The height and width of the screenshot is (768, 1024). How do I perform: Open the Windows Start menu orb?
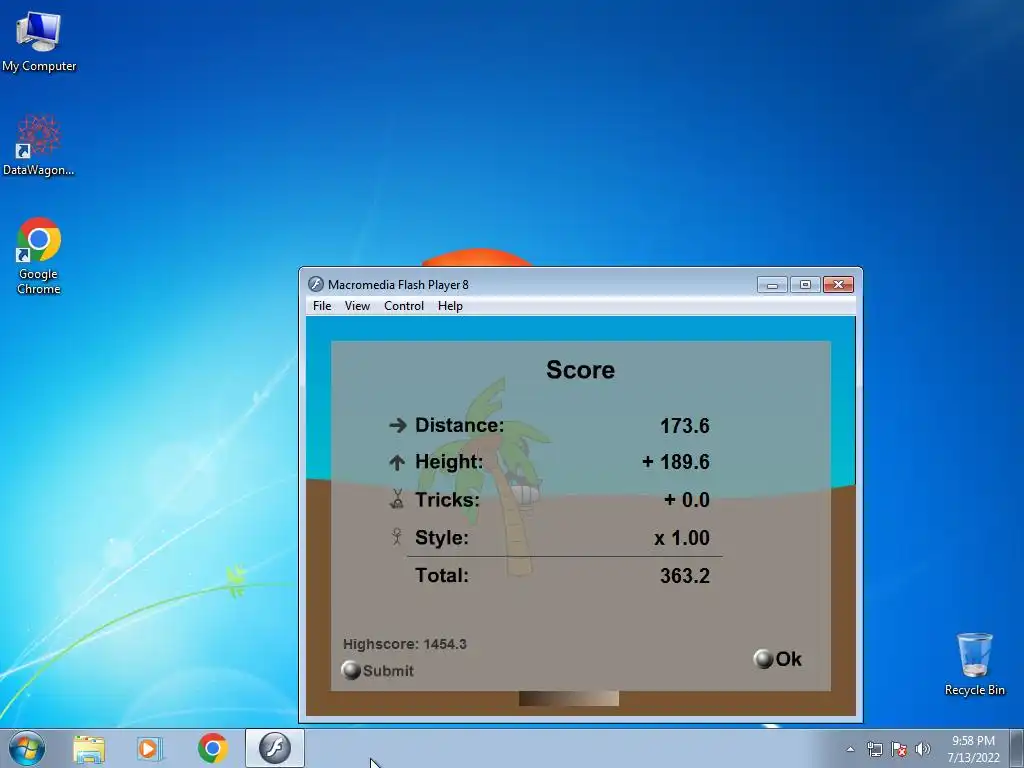[x=27, y=748]
